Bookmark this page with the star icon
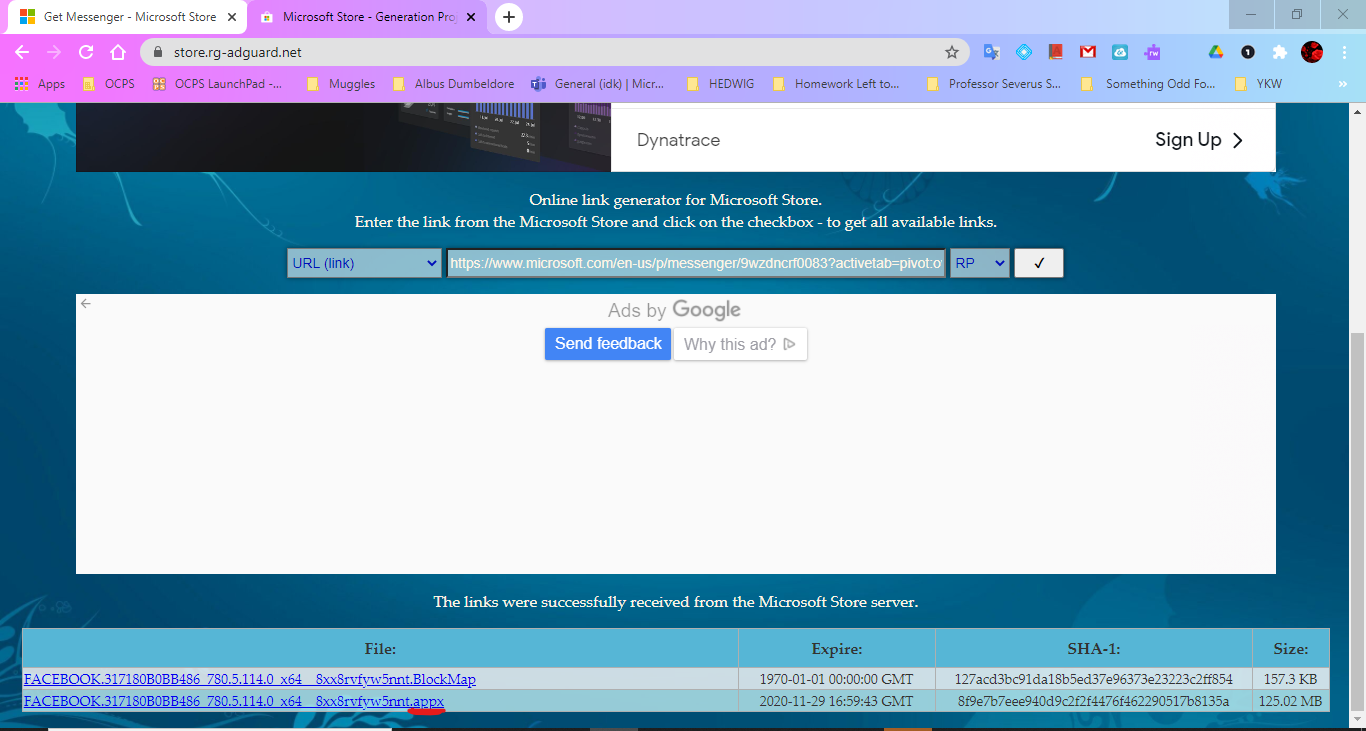 click(952, 52)
